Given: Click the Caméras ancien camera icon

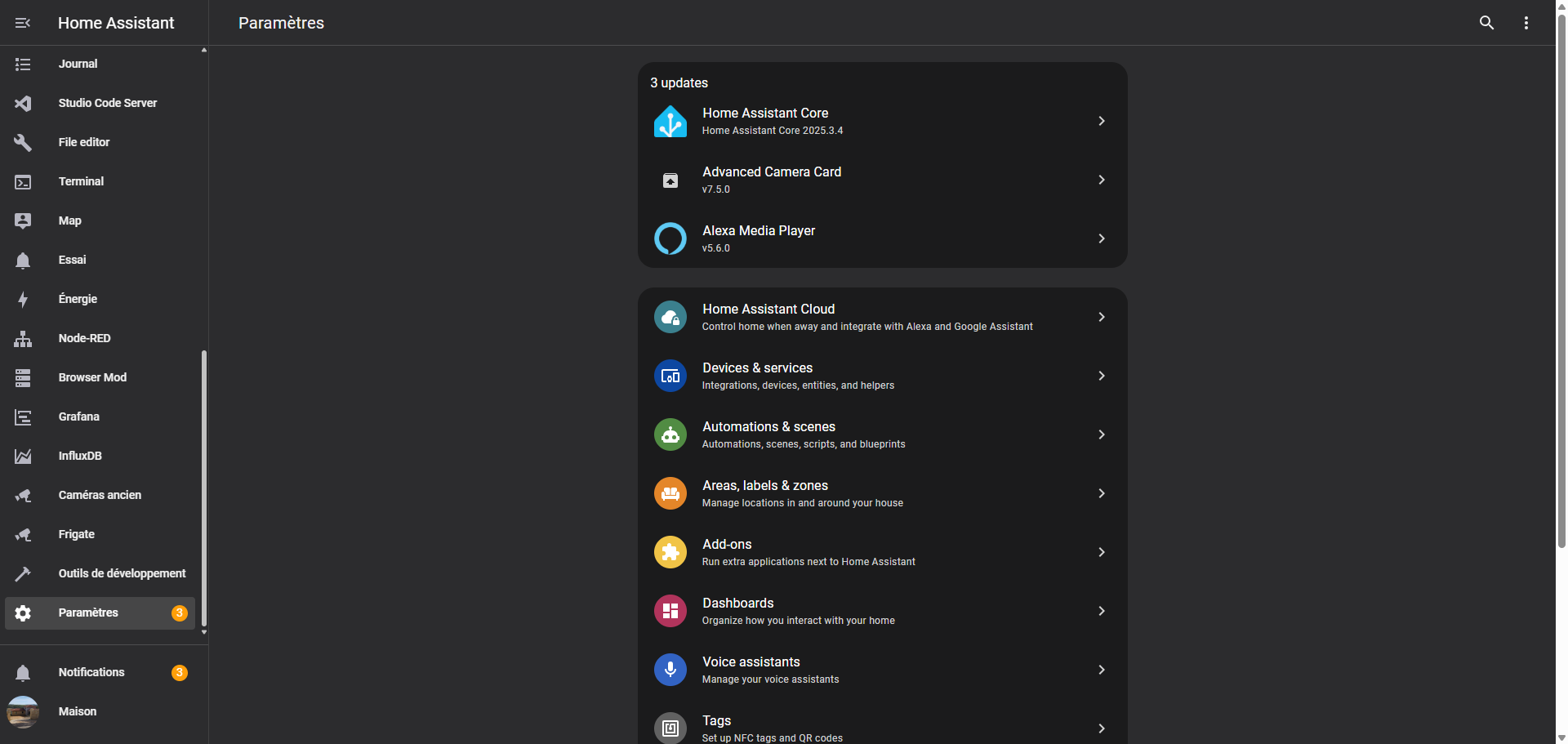Looking at the screenshot, I should tap(23, 495).
